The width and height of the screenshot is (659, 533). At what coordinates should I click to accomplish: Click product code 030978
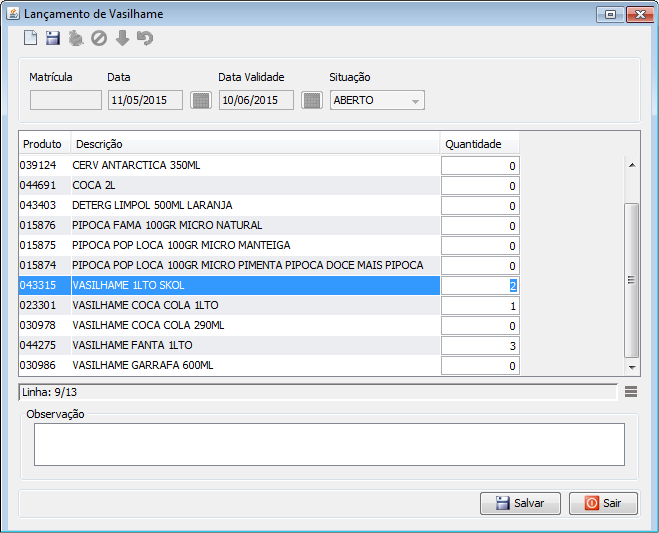38,325
